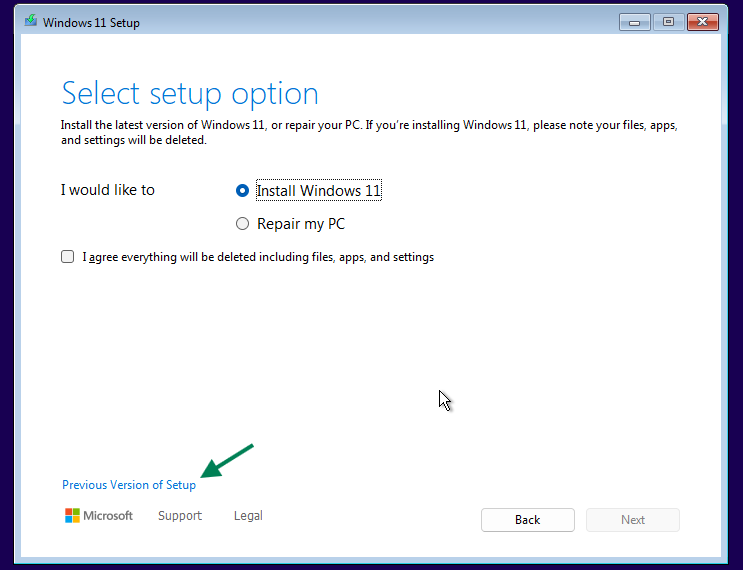Minimize the Windows 11 Setup window
This screenshot has width=743, height=570.
click(635, 22)
